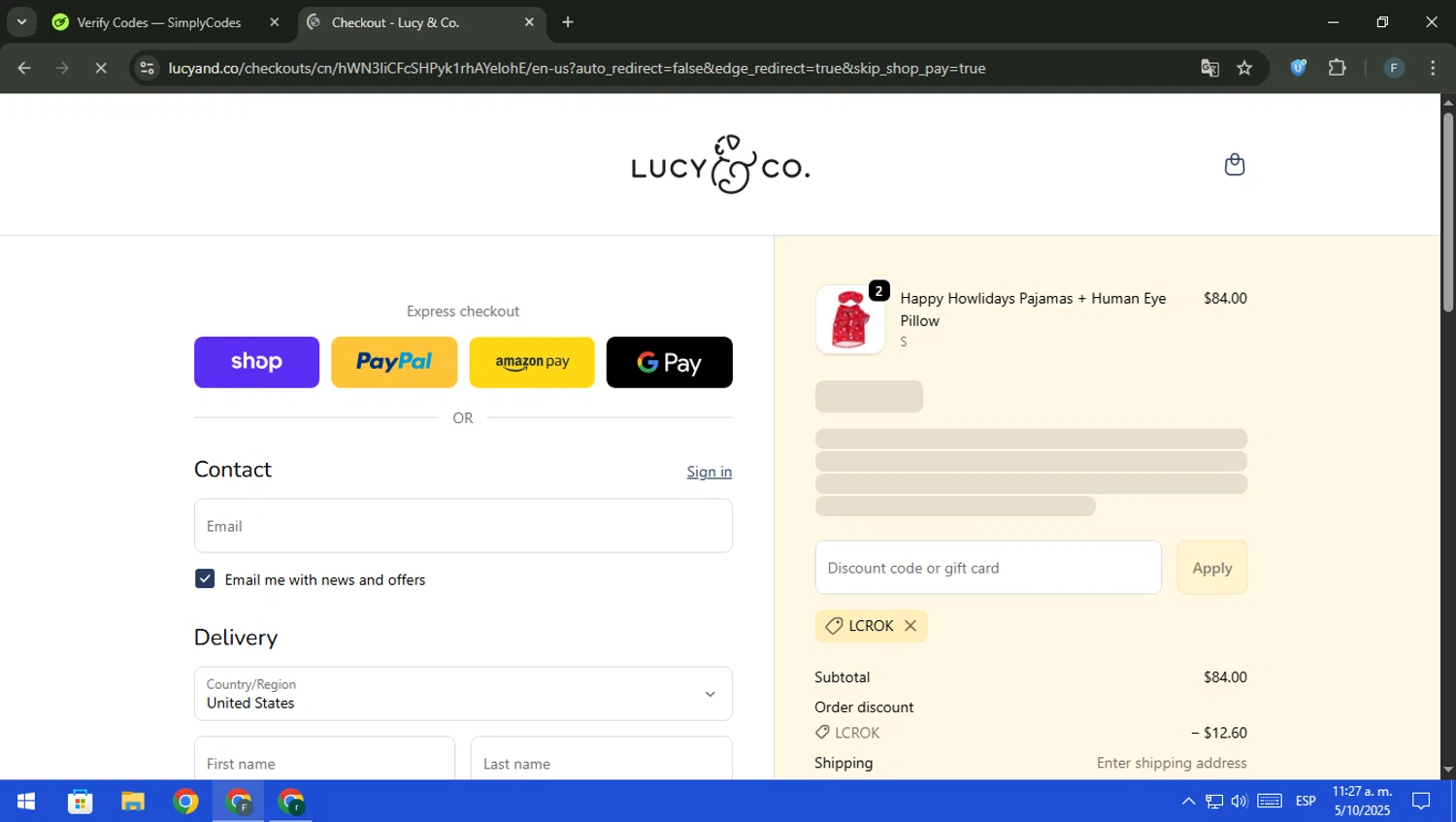The height and width of the screenshot is (822, 1456).
Task: Open the volume tray icon
Action: (x=1240, y=802)
